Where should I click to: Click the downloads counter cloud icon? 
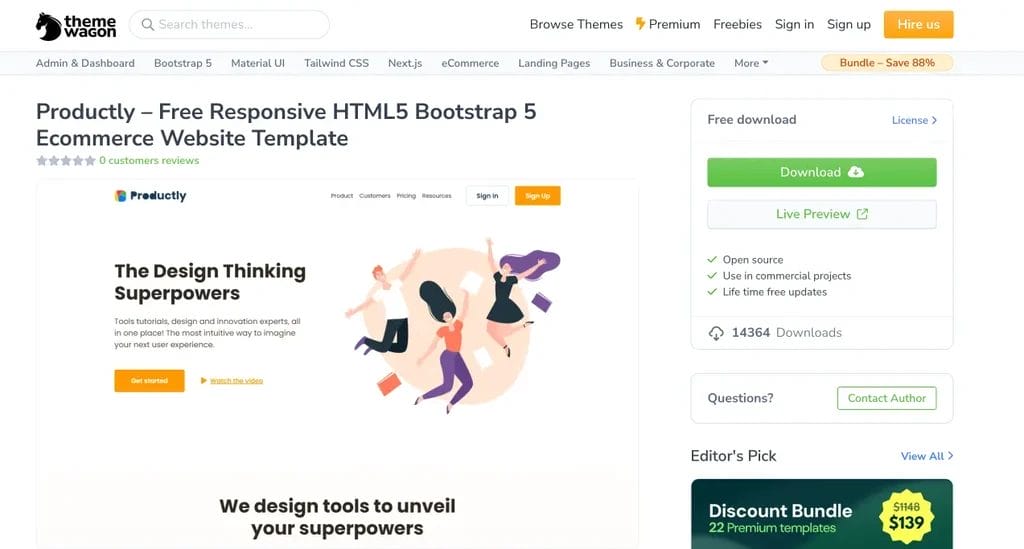(716, 333)
